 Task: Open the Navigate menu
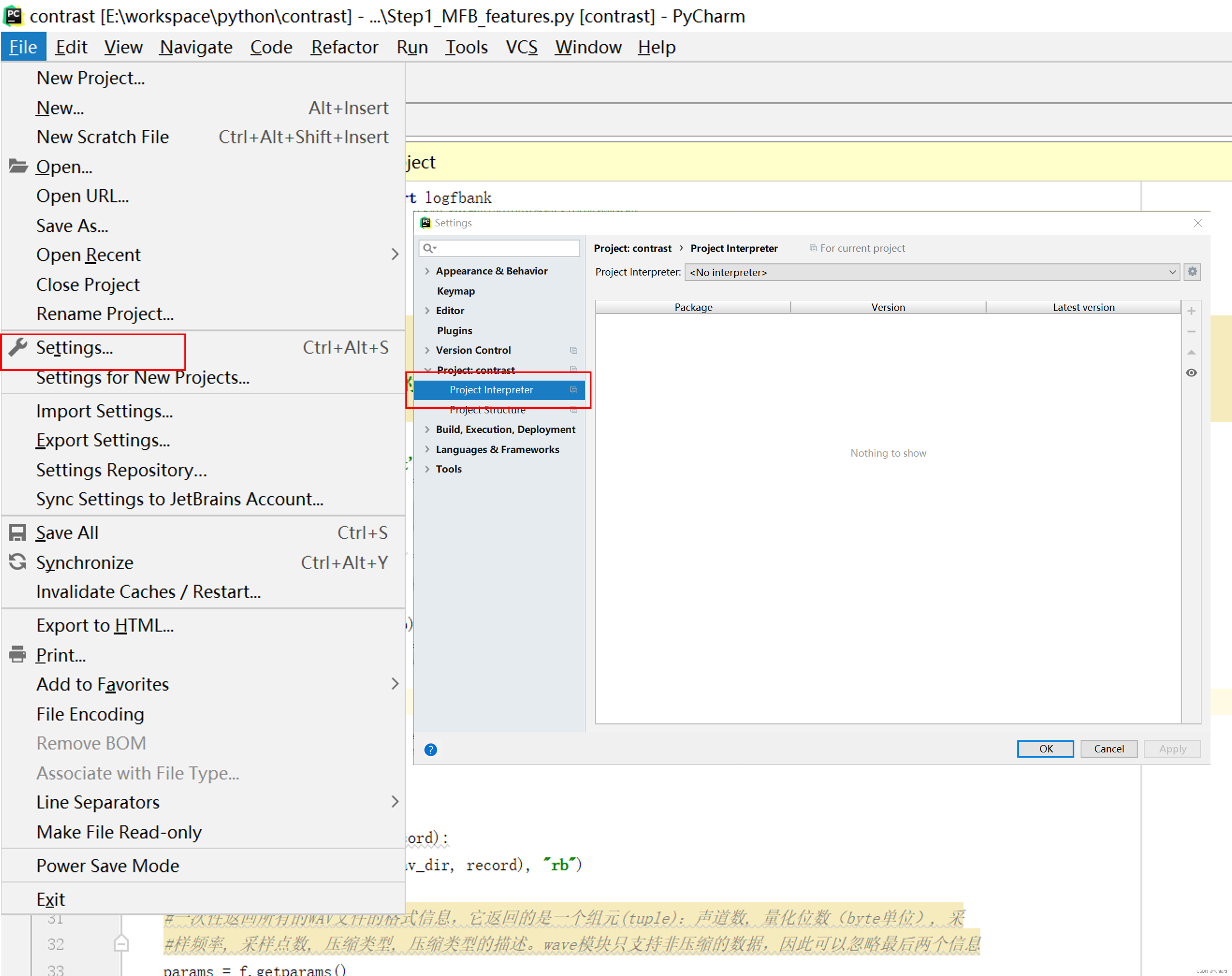click(x=196, y=47)
